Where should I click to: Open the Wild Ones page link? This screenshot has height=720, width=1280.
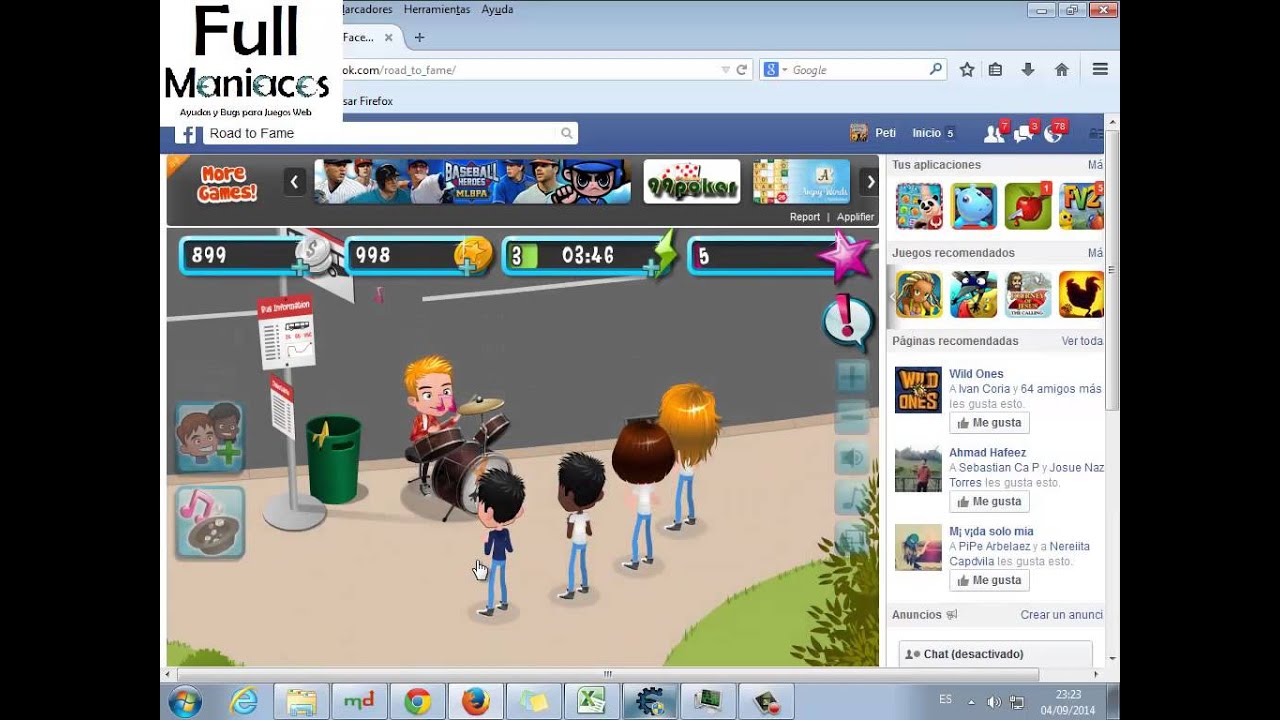pyautogui.click(x=976, y=374)
